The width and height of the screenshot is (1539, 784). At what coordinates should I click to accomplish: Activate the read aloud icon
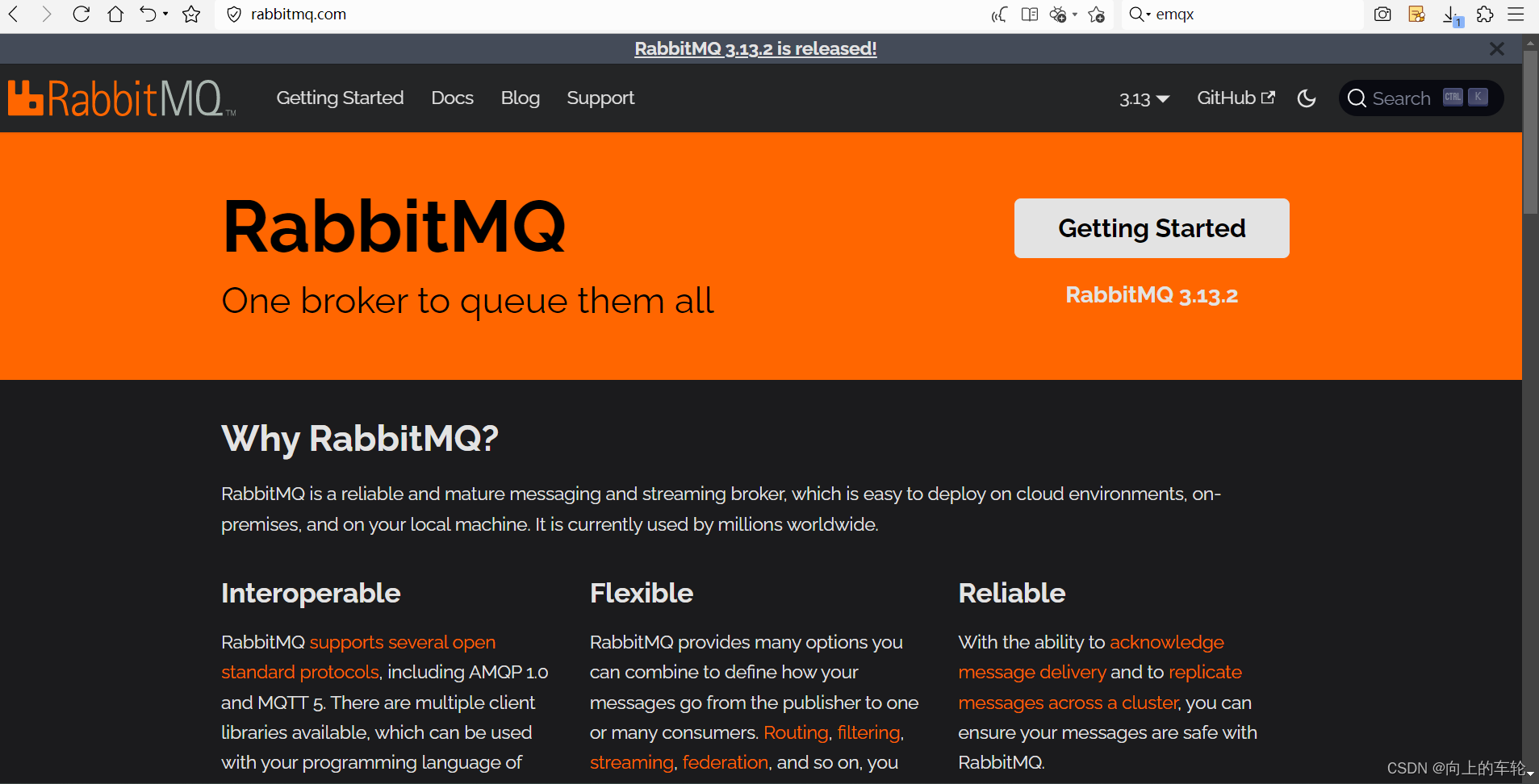pyautogui.click(x=999, y=15)
